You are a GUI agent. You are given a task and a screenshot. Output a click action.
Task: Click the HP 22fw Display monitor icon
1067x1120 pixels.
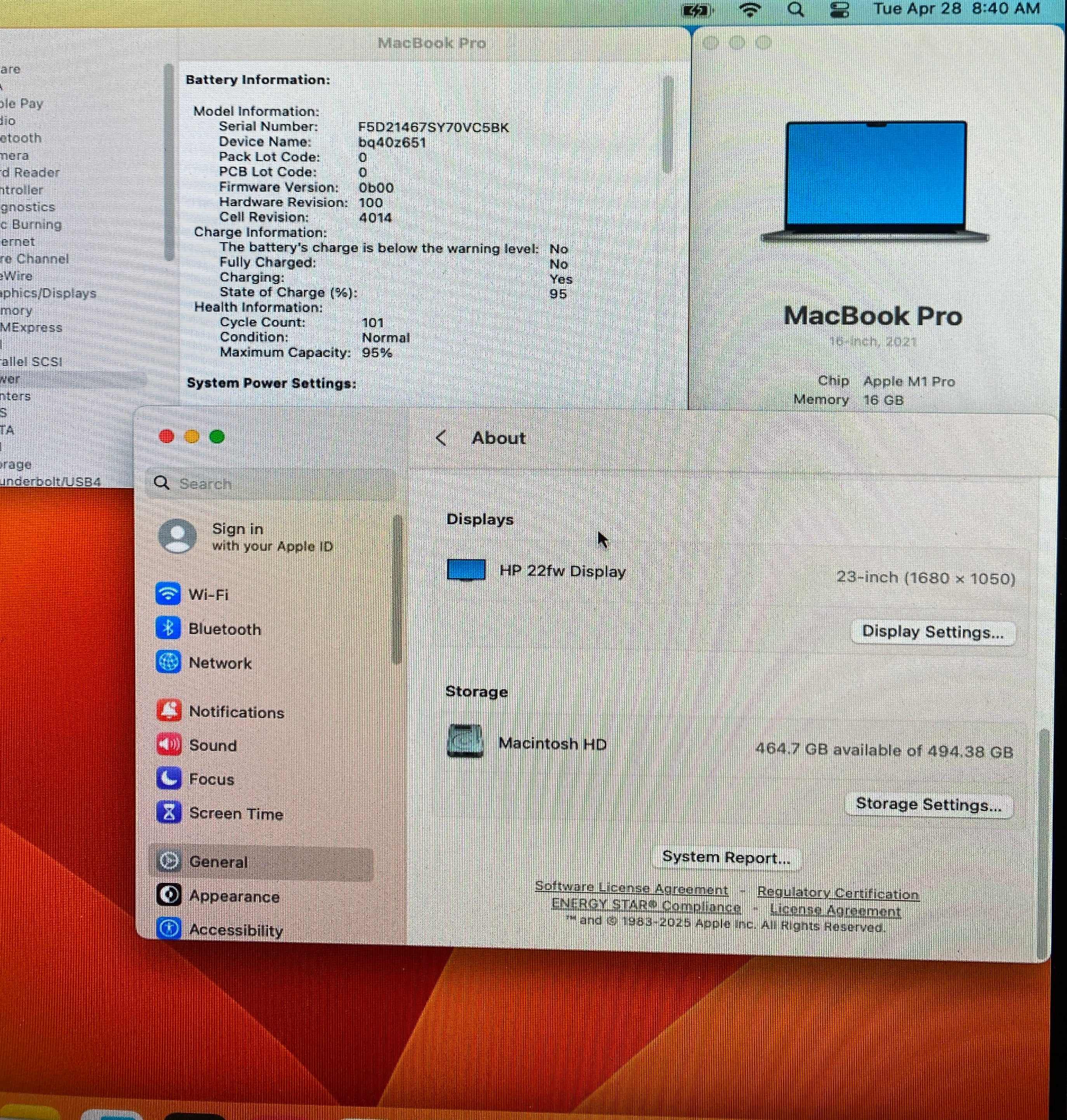tap(466, 570)
